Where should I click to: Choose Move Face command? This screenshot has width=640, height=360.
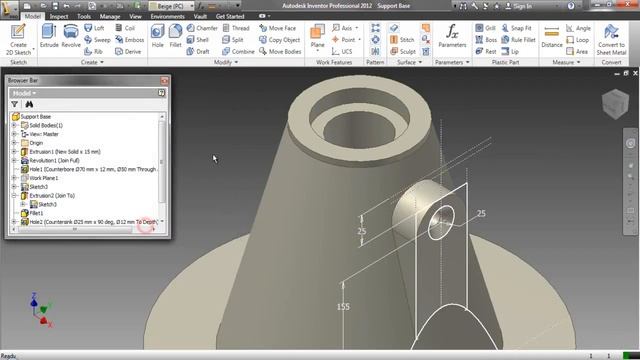pyautogui.click(x=278, y=28)
